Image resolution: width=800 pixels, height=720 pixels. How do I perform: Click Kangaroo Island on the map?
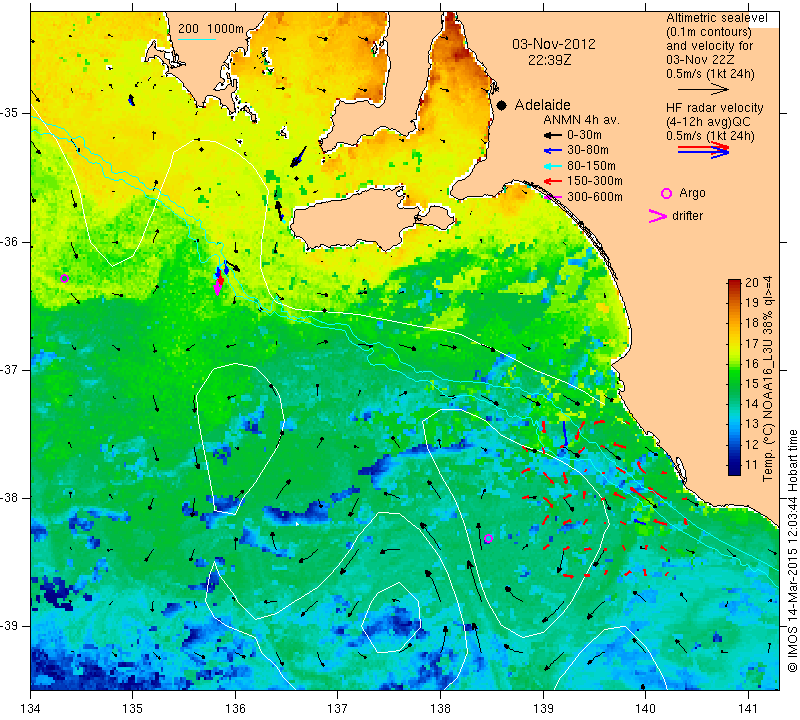click(358, 220)
